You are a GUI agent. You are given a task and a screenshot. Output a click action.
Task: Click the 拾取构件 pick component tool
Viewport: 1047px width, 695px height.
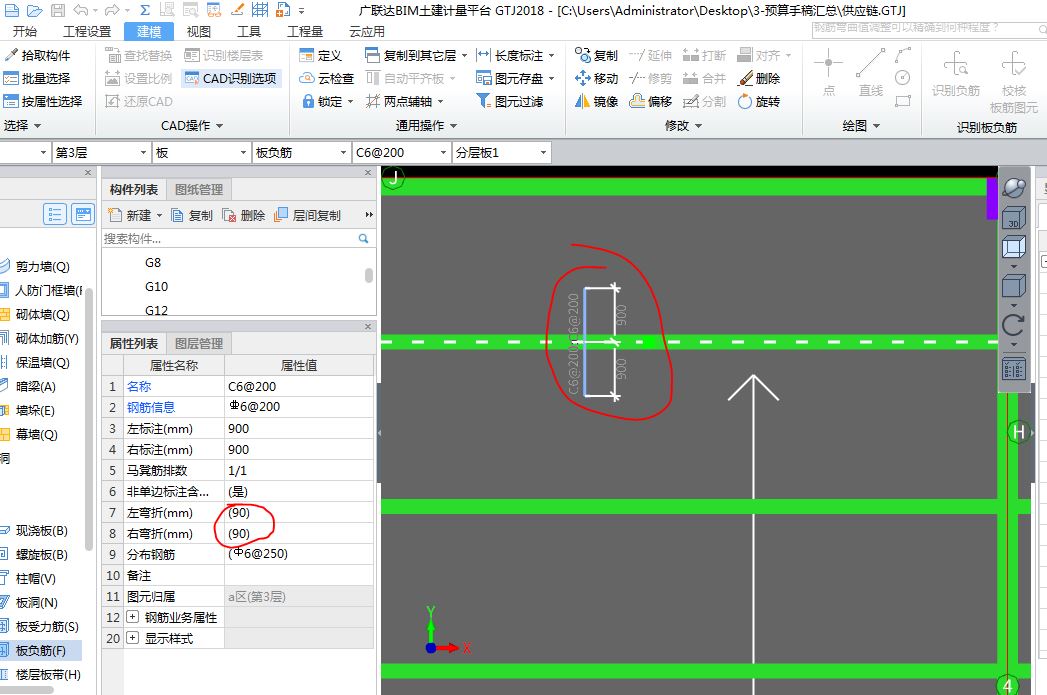(37, 55)
